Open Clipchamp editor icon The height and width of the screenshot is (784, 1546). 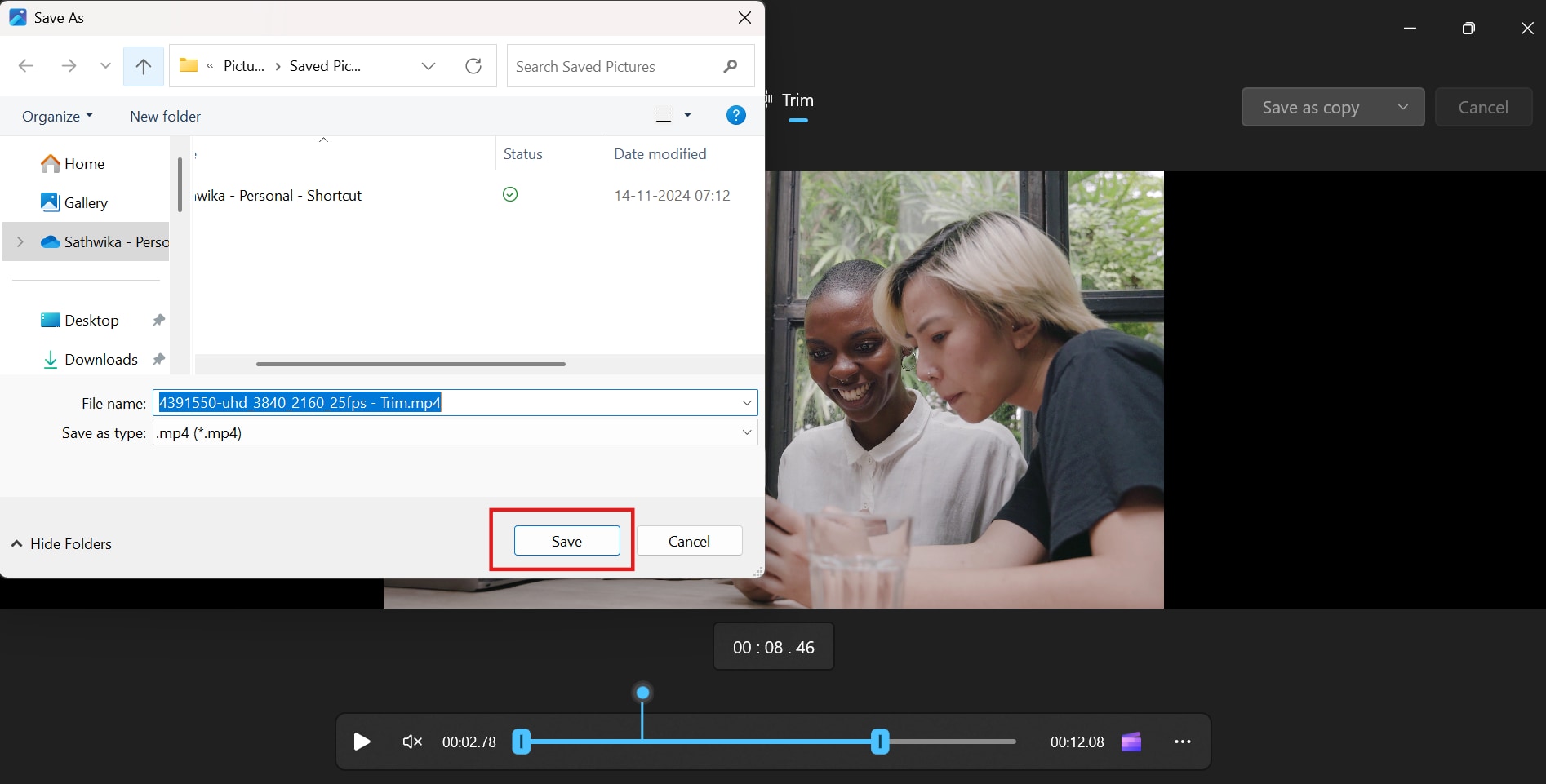pos(1131,742)
